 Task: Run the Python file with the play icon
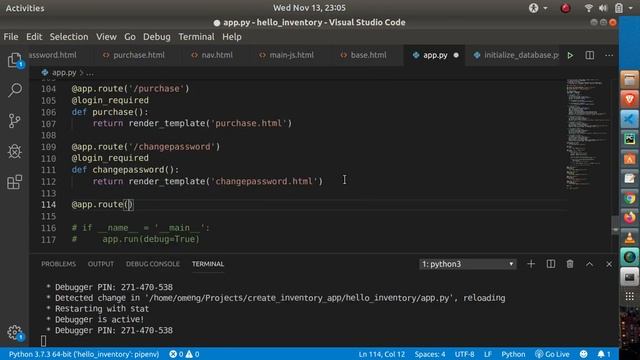(570, 55)
